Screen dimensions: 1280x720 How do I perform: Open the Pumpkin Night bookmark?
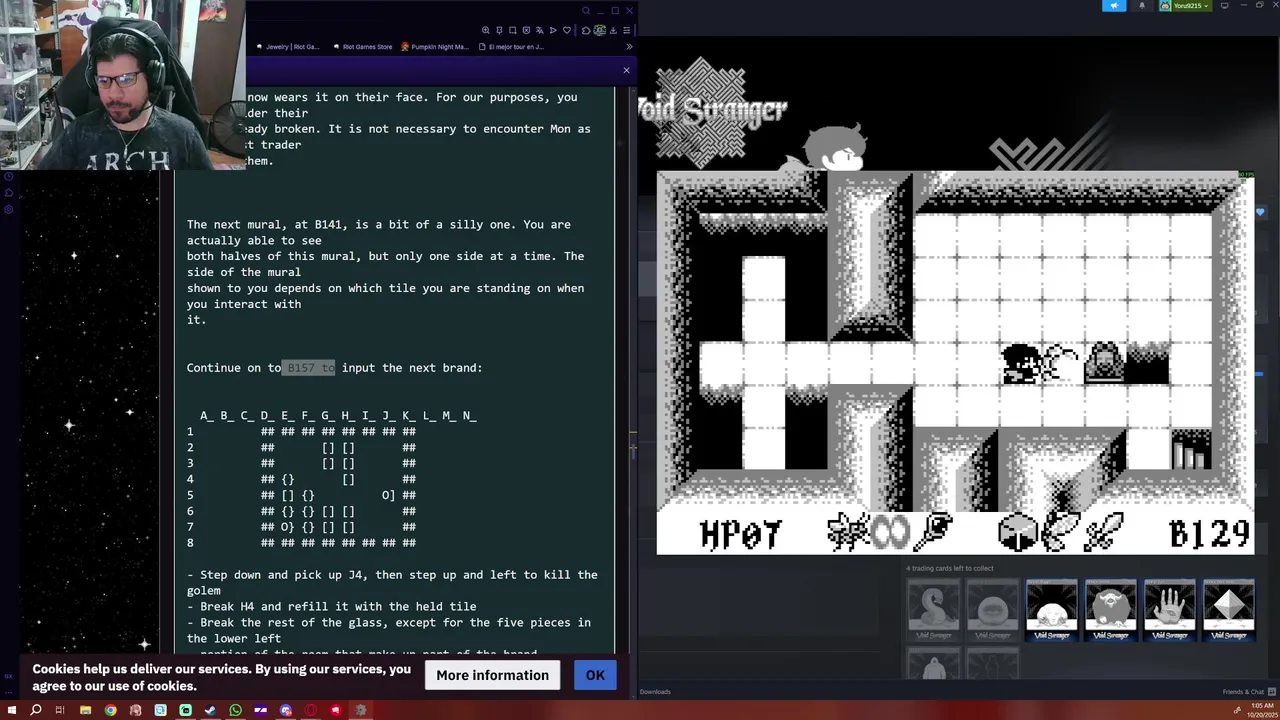pos(434,47)
